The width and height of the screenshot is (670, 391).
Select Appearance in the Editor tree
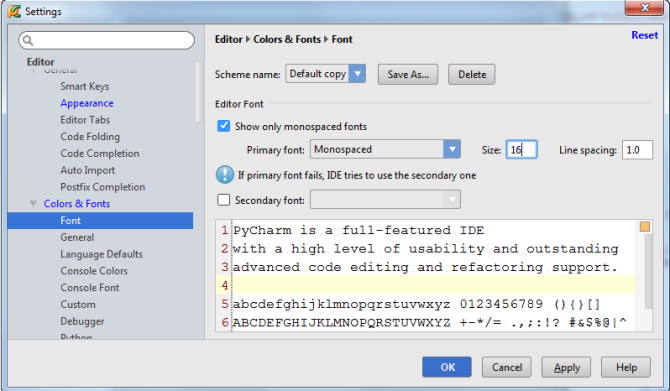[87, 103]
